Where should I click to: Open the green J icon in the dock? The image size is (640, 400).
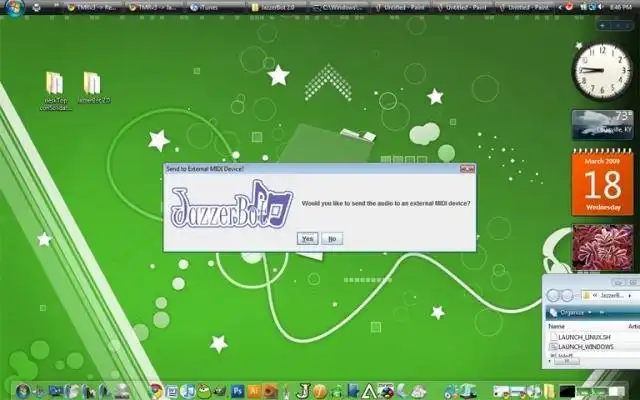click(303, 391)
